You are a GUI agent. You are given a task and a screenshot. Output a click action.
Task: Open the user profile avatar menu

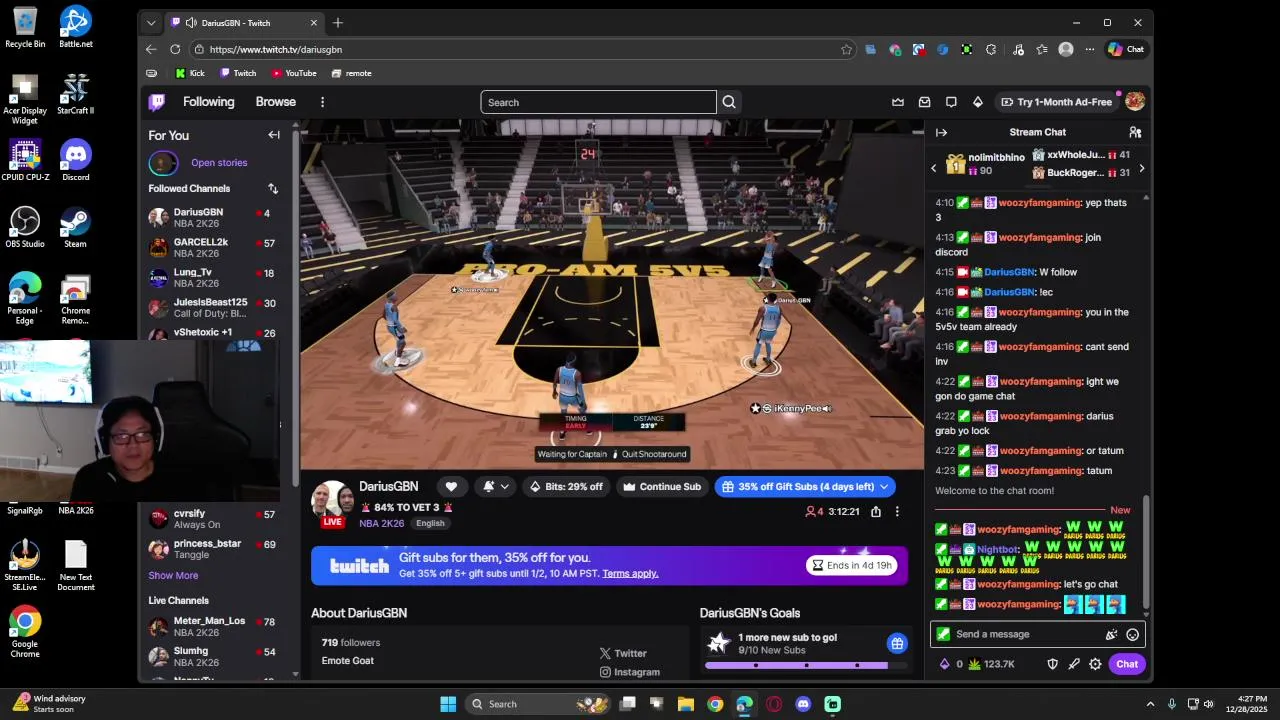tap(1135, 102)
